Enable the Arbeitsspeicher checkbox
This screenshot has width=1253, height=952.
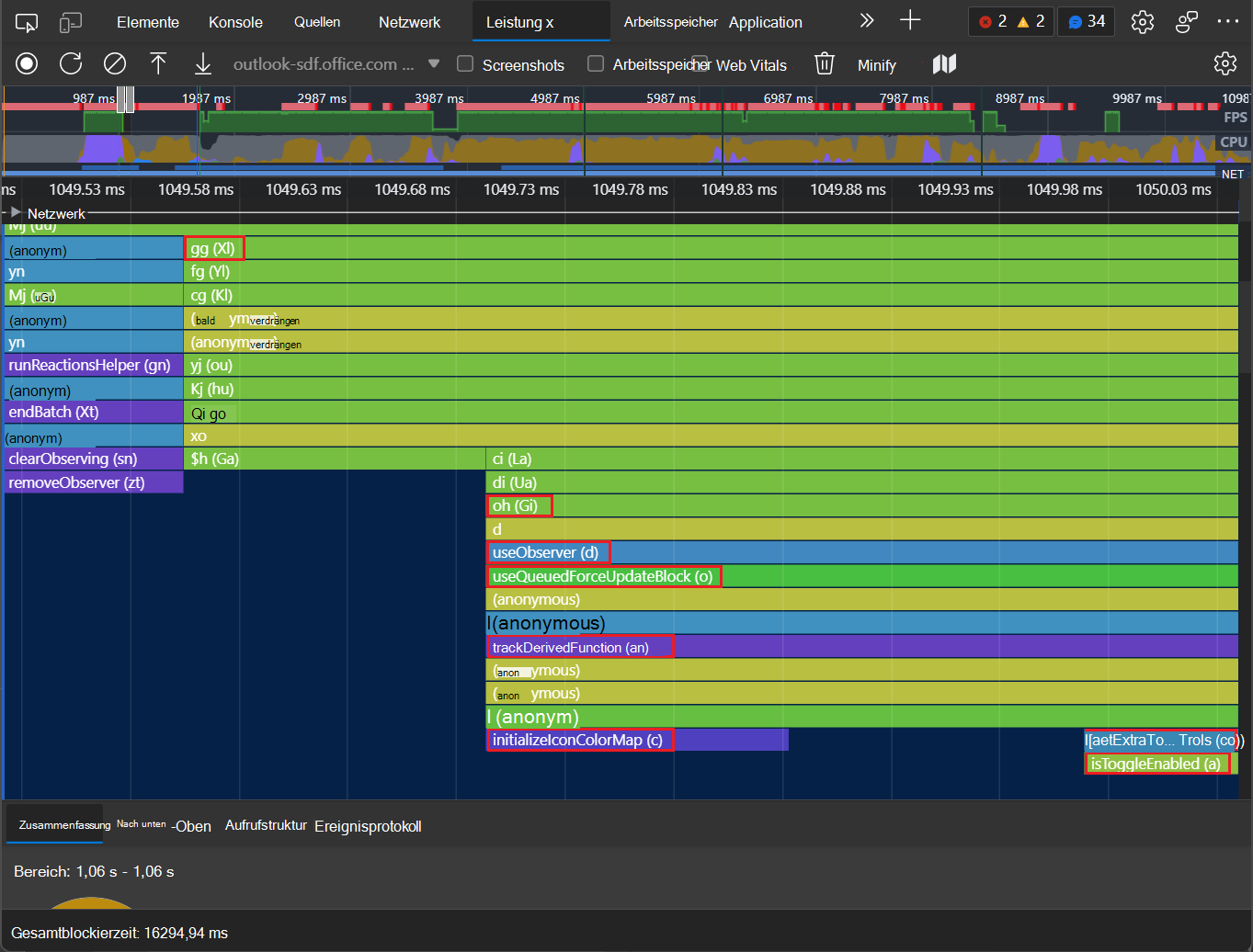pyautogui.click(x=596, y=63)
